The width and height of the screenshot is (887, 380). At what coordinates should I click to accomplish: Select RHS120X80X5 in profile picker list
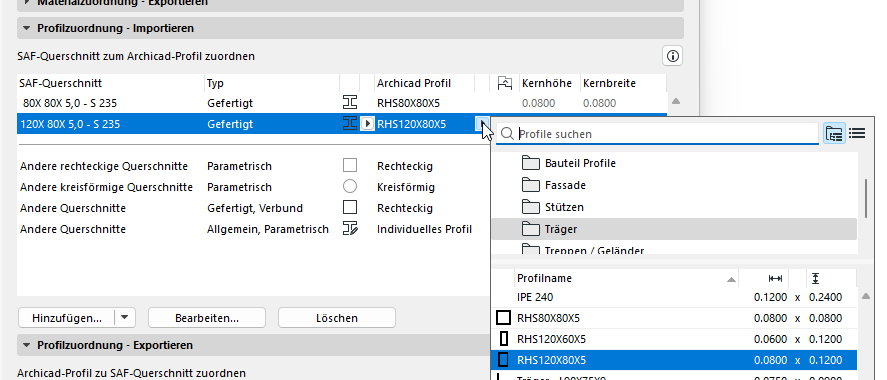click(674, 360)
